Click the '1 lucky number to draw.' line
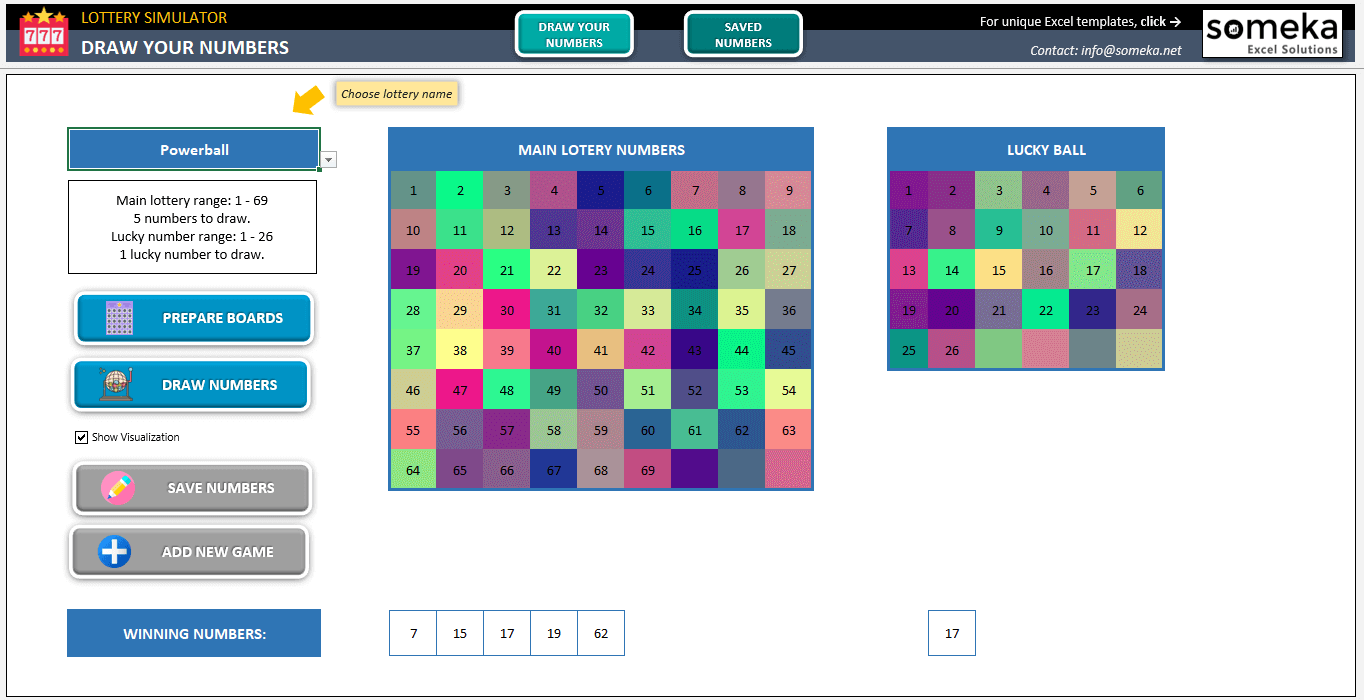The image size is (1364, 700). pos(192,254)
